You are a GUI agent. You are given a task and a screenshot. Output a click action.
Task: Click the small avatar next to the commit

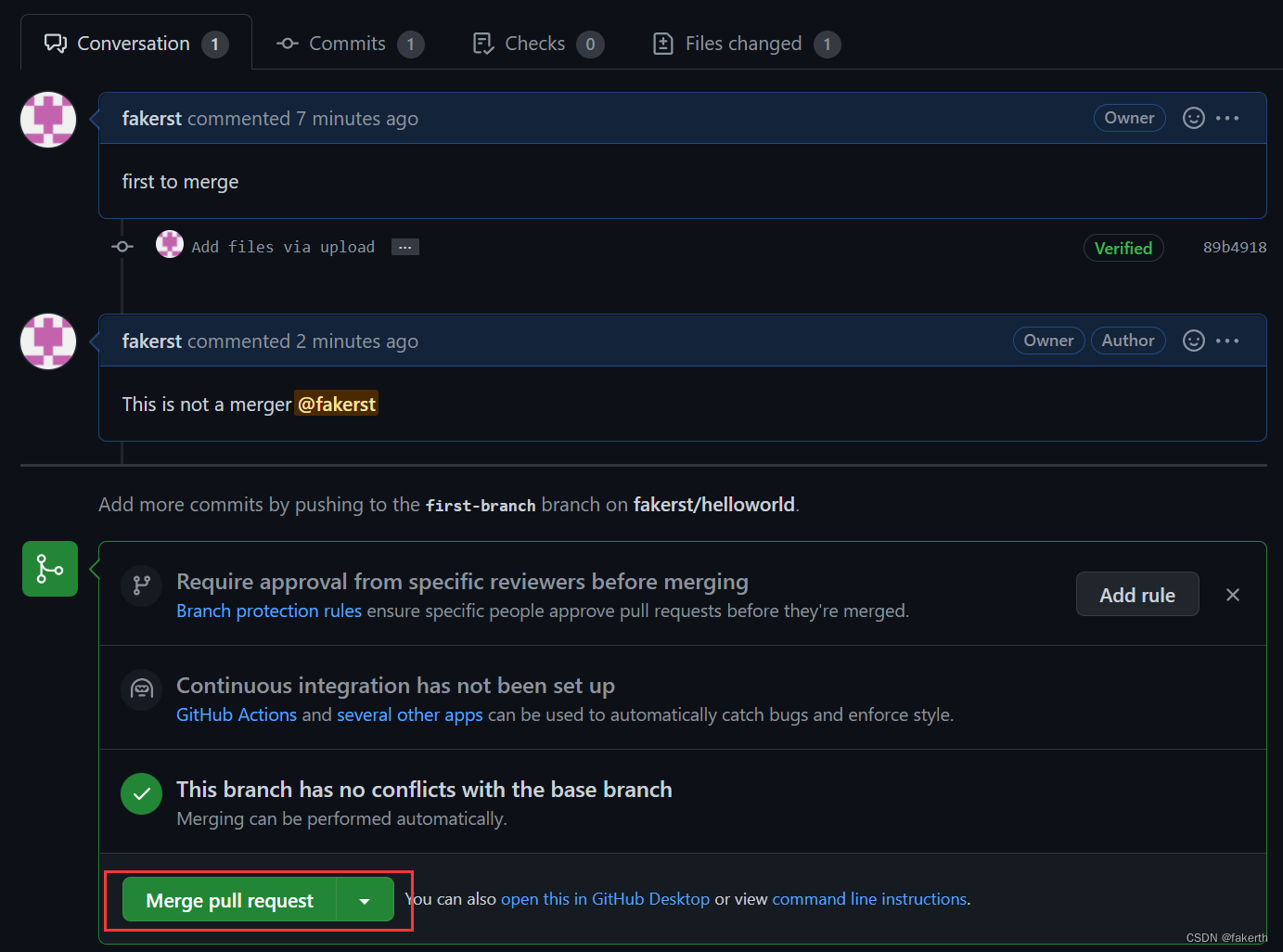(x=170, y=244)
